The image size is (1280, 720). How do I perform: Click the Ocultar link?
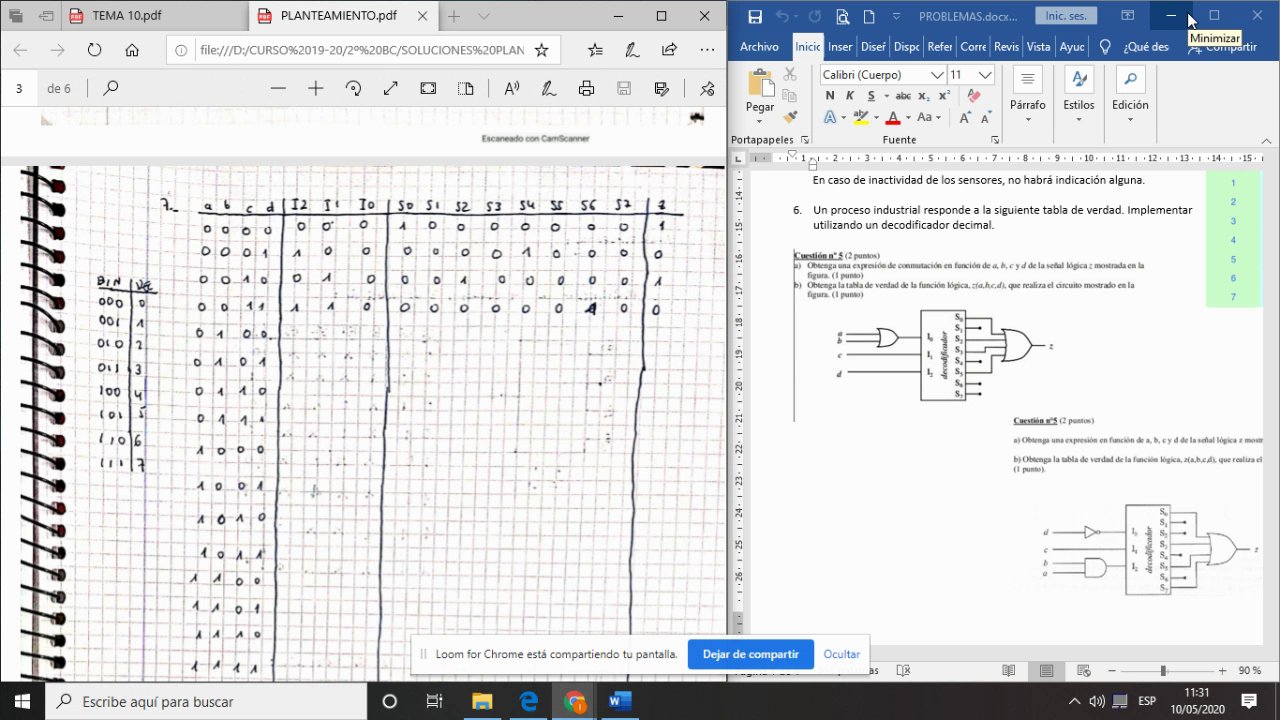click(x=841, y=654)
